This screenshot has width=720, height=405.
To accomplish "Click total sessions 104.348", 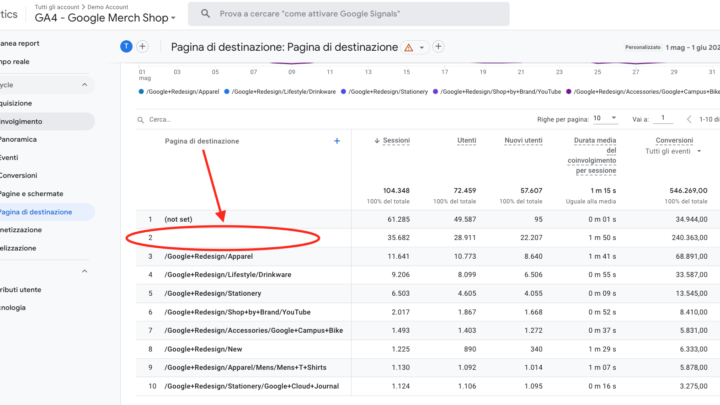I will 396,191.
